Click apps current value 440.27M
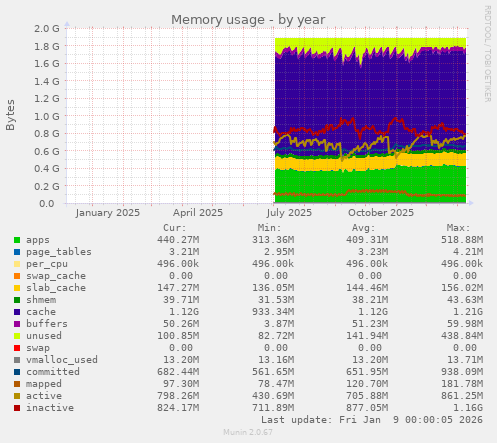 (178, 240)
